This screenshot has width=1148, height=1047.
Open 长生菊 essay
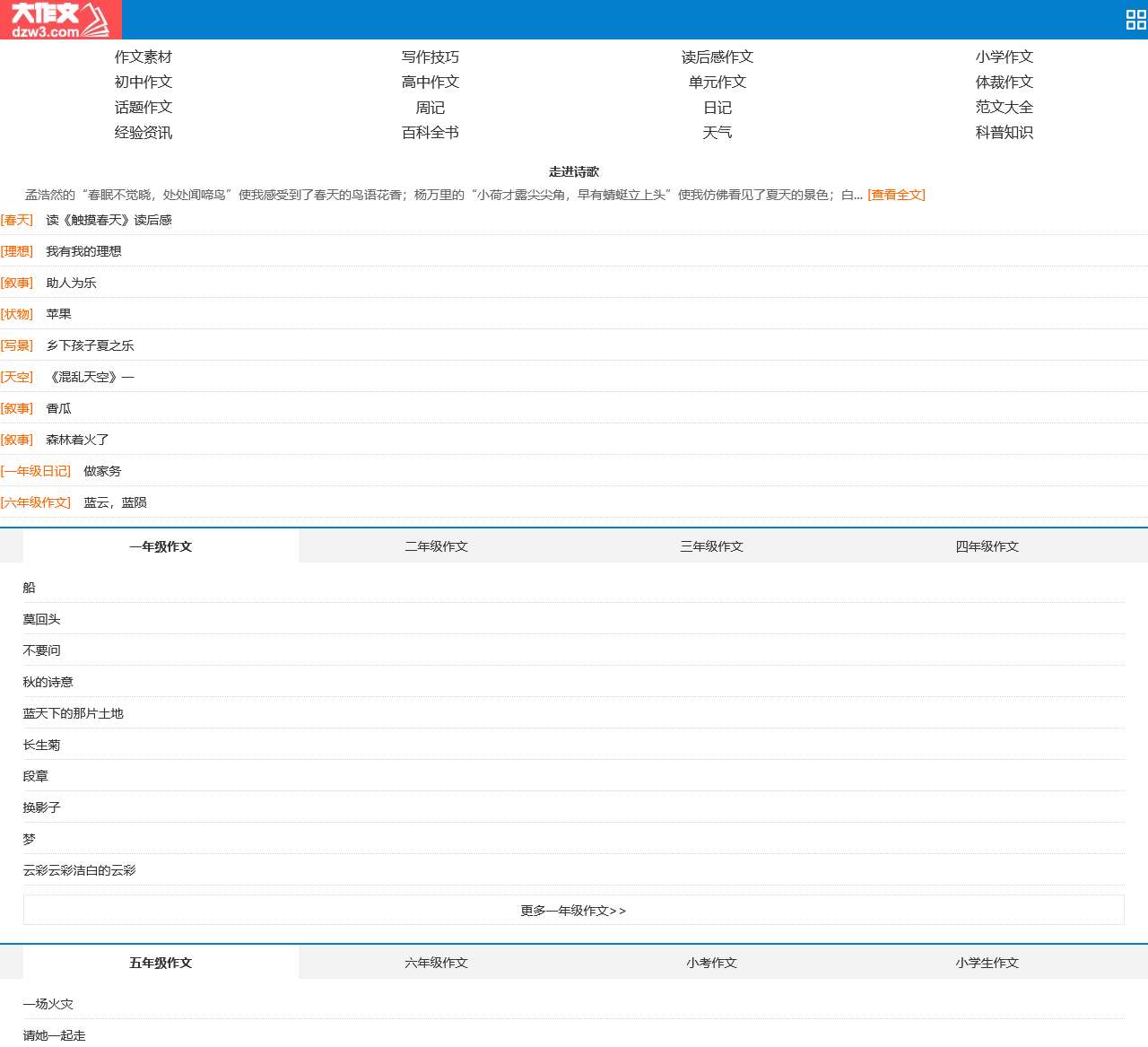(41, 745)
